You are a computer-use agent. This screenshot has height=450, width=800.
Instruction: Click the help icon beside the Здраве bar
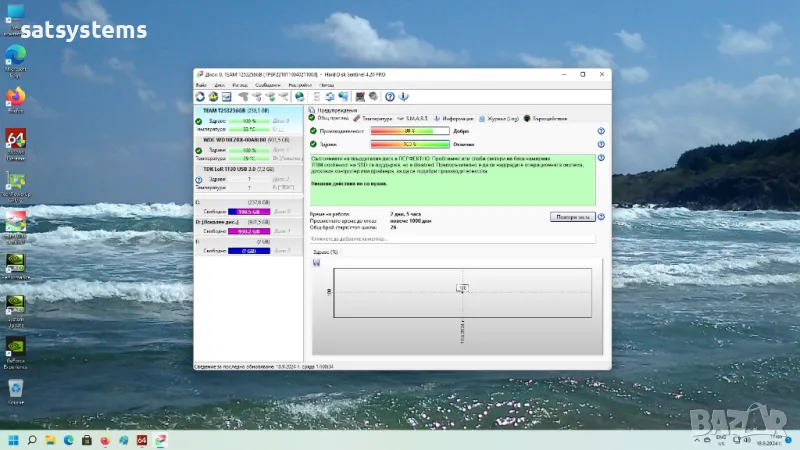[601, 144]
